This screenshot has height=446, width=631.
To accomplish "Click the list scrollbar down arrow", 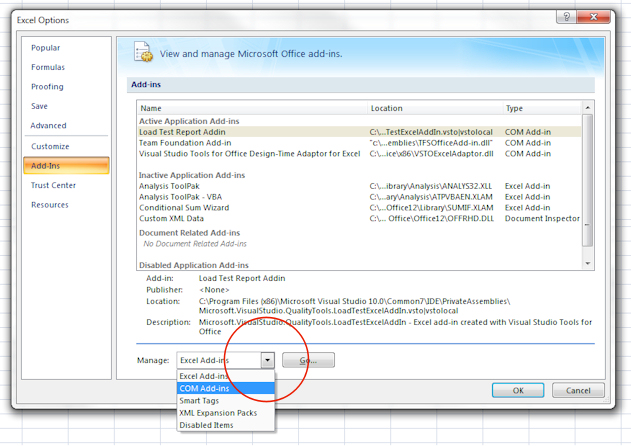I will (588, 264).
